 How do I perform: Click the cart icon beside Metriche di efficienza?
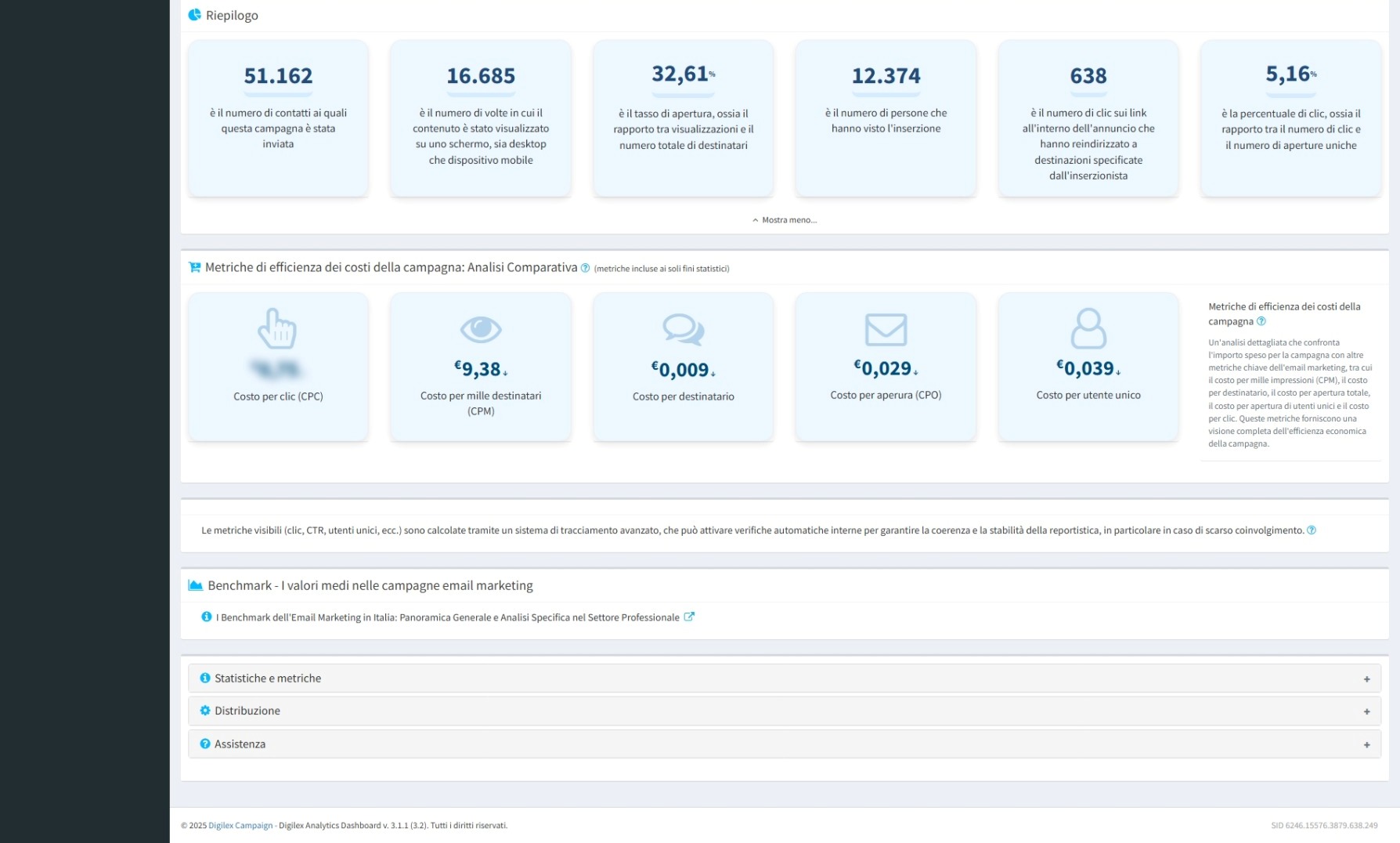pos(194,267)
